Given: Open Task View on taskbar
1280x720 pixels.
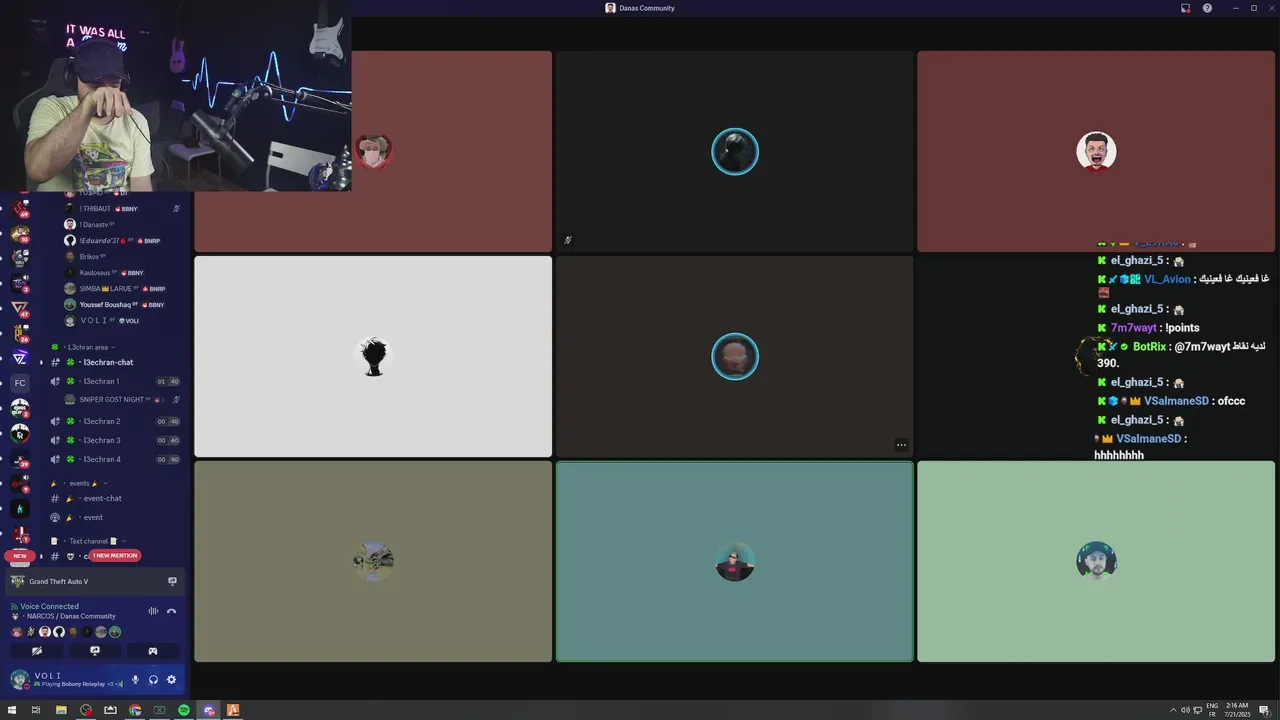Looking at the screenshot, I should [x=36, y=710].
